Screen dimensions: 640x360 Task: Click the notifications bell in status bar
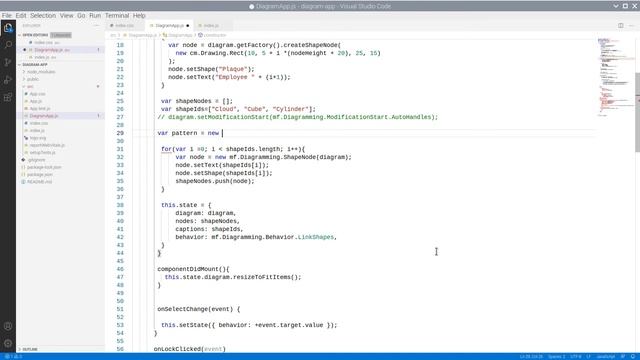coord(633,357)
